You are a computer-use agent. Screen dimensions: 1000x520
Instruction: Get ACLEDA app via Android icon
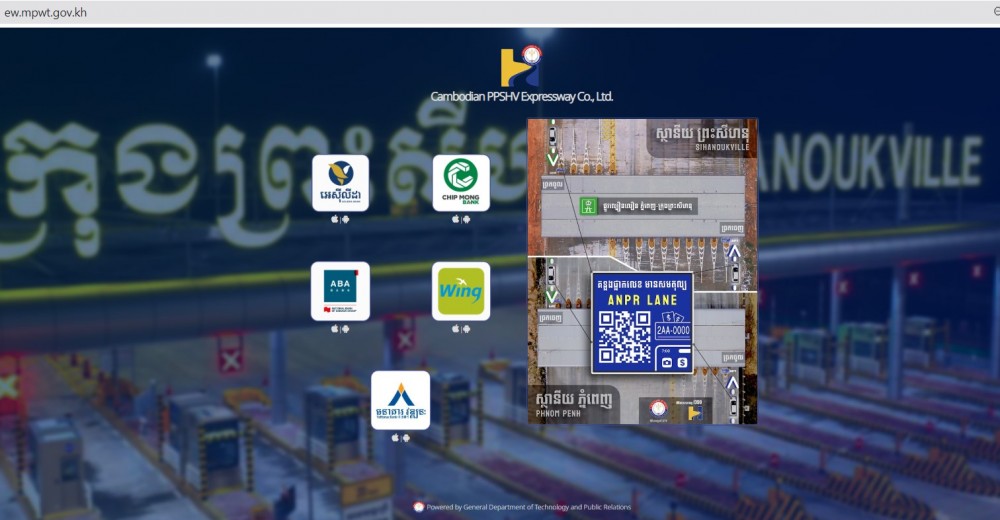click(x=346, y=219)
